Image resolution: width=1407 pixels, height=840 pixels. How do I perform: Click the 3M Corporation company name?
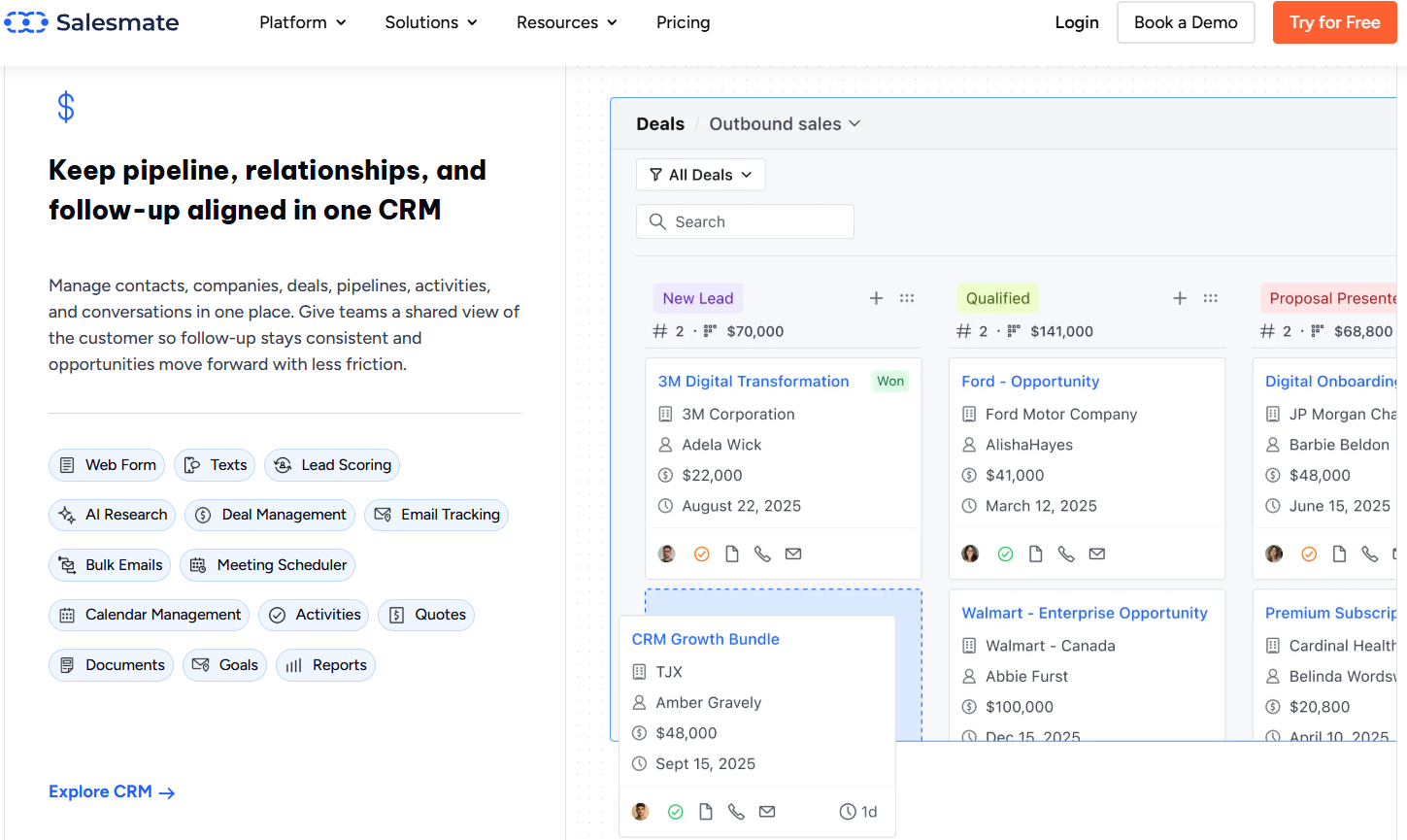click(738, 414)
